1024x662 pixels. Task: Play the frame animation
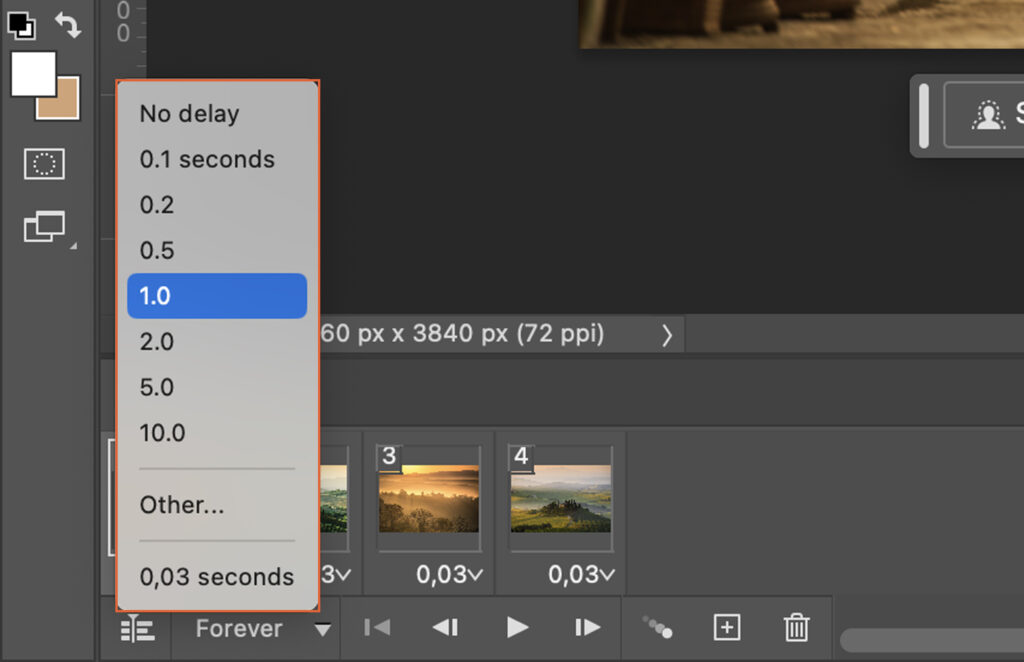[x=517, y=628]
